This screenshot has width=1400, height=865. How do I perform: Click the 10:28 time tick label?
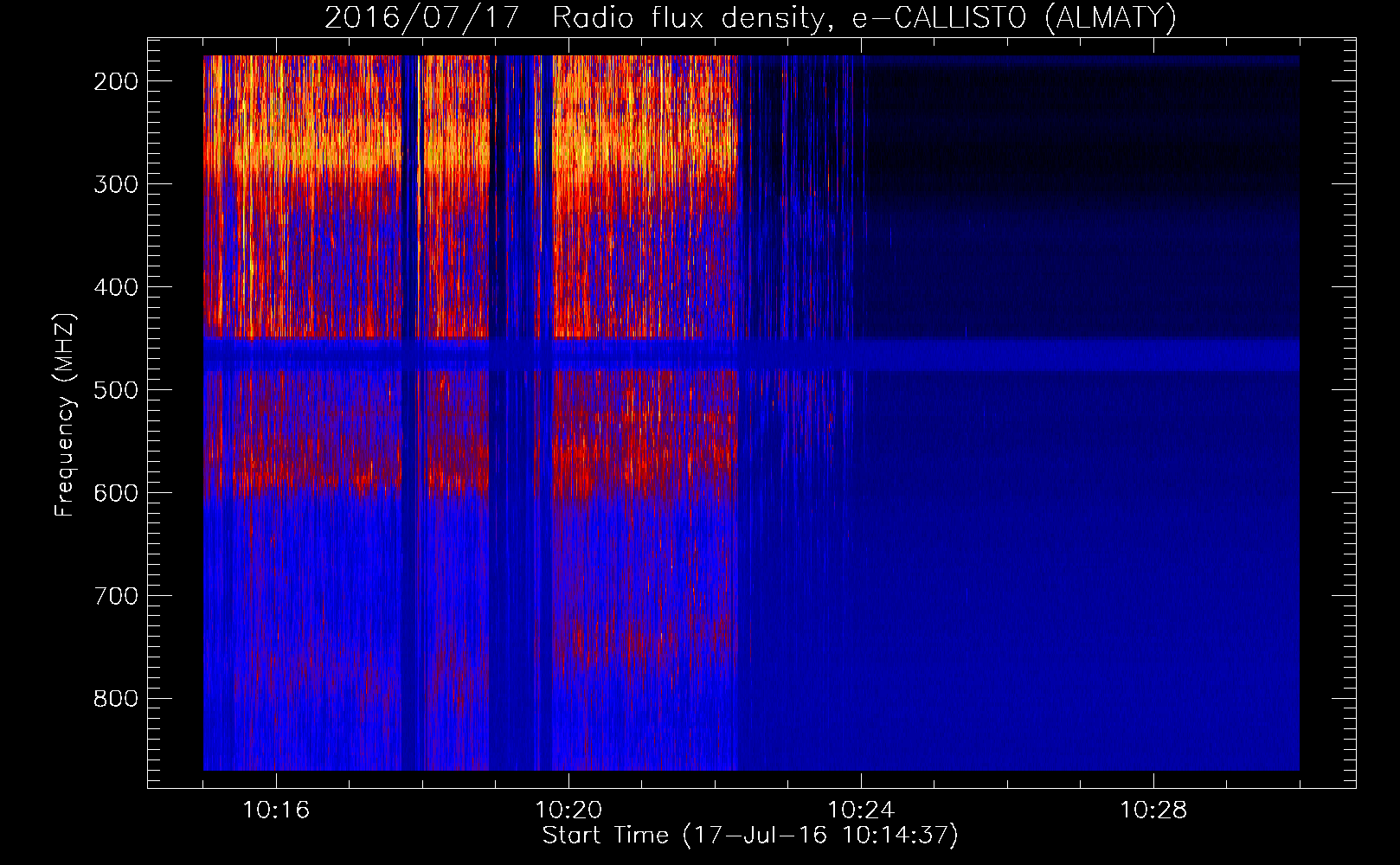1153,811
